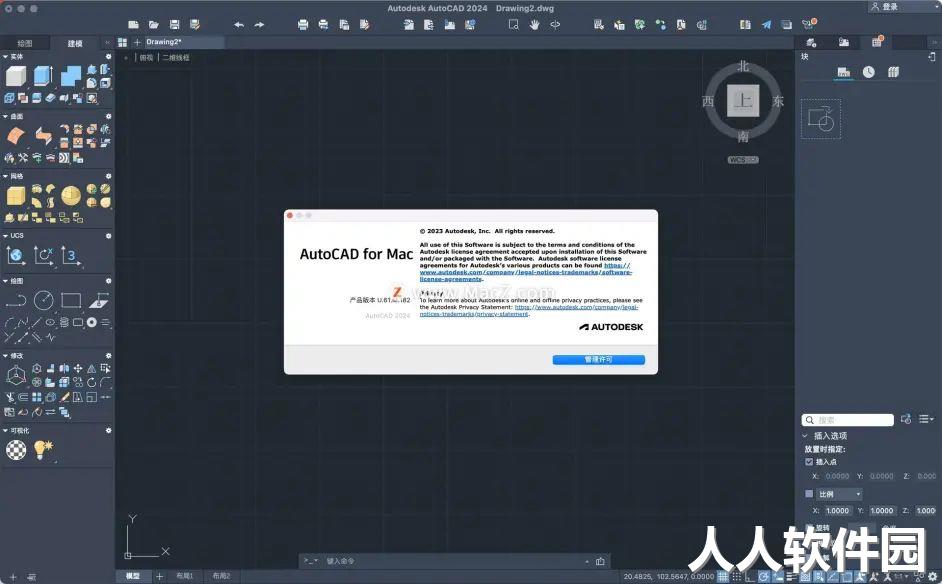The height and width of the screenshot is (584, 942).
Task: Toggle grid display in status bar
Action: pos(723,577)
